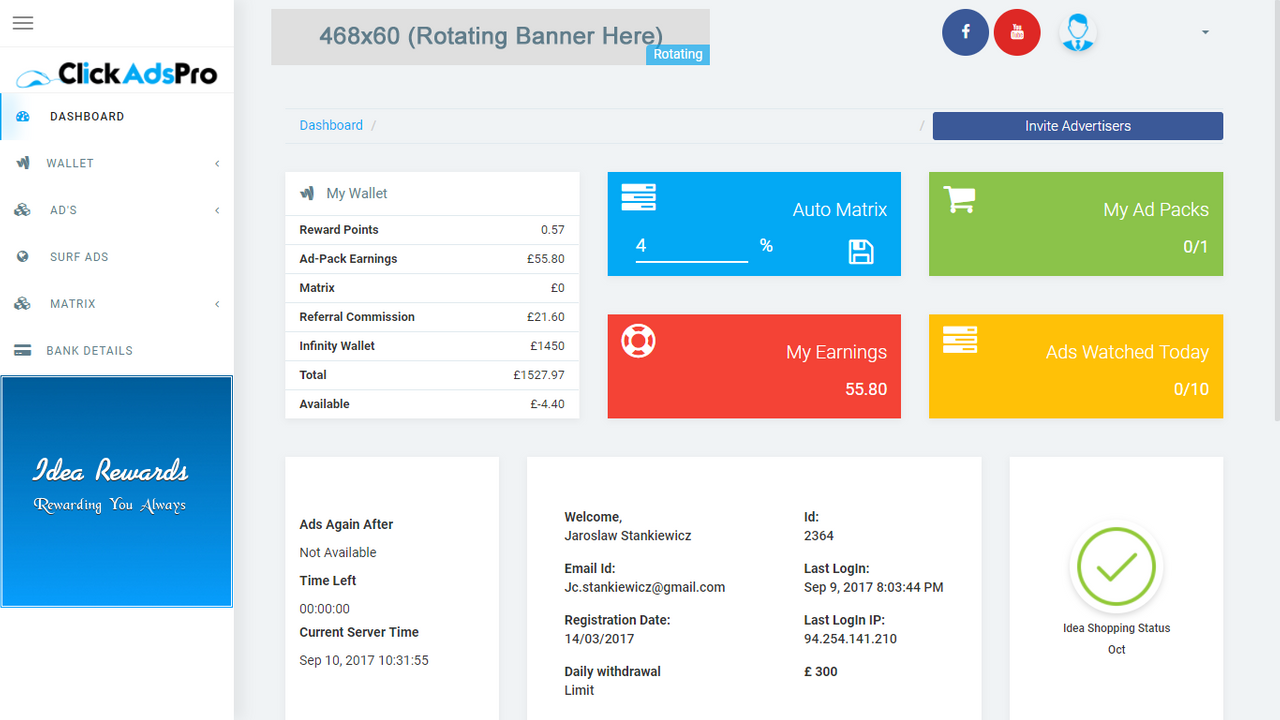Screen dimensions: 1280x720
Task: Click the Registration Date 14/03/2017
Action: pos(599,638)
